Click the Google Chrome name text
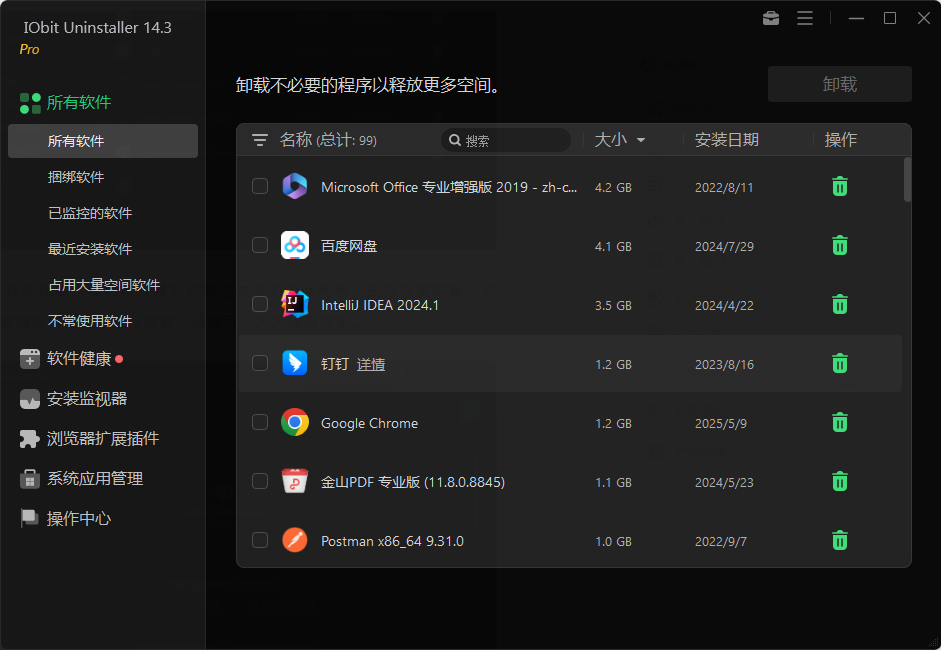This screenshot has width=941, height=650. pyautogui.click(x=369, y=423)
